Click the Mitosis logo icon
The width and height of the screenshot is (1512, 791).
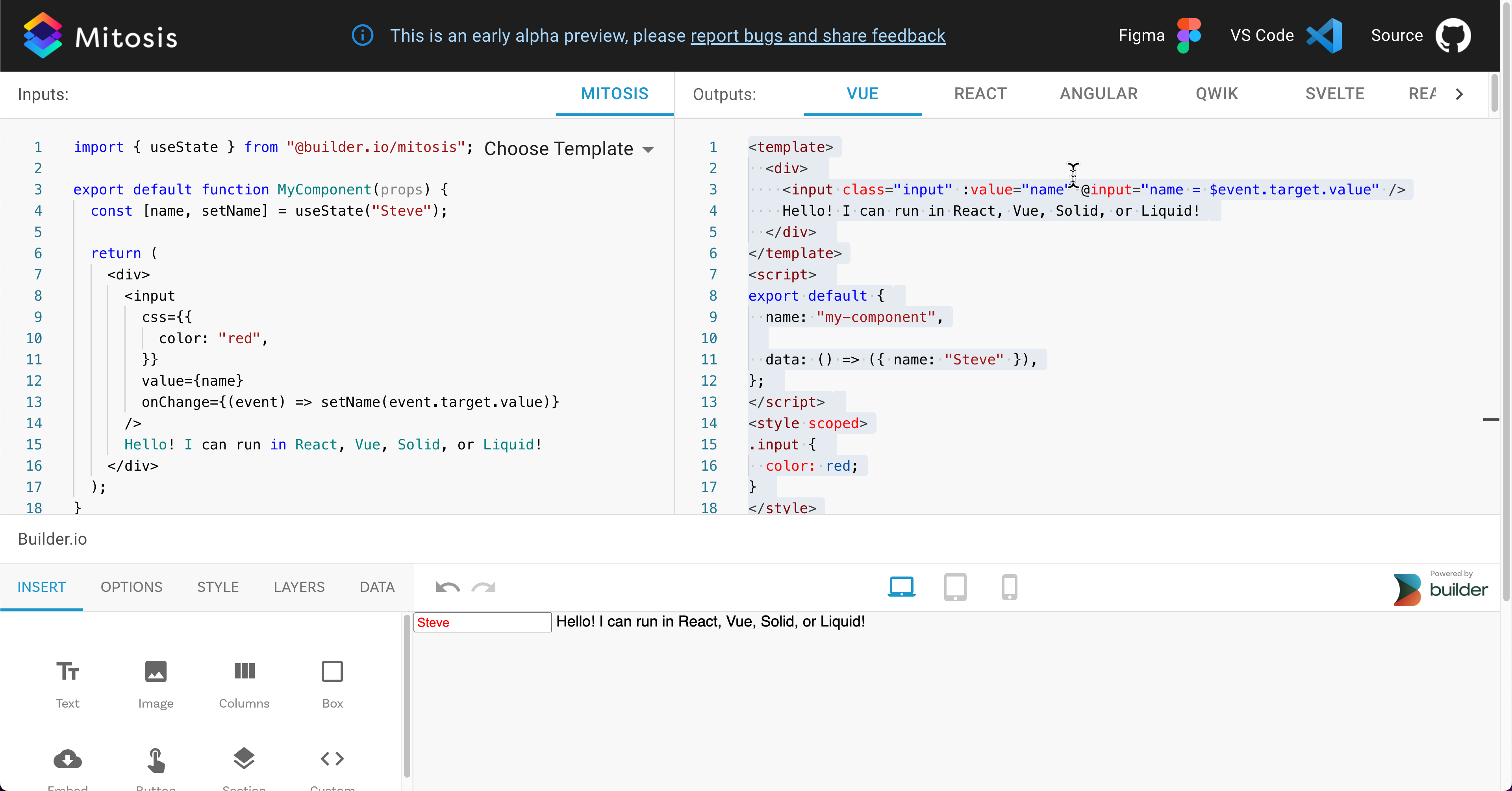pyautogui.click(x=42, y=35)
